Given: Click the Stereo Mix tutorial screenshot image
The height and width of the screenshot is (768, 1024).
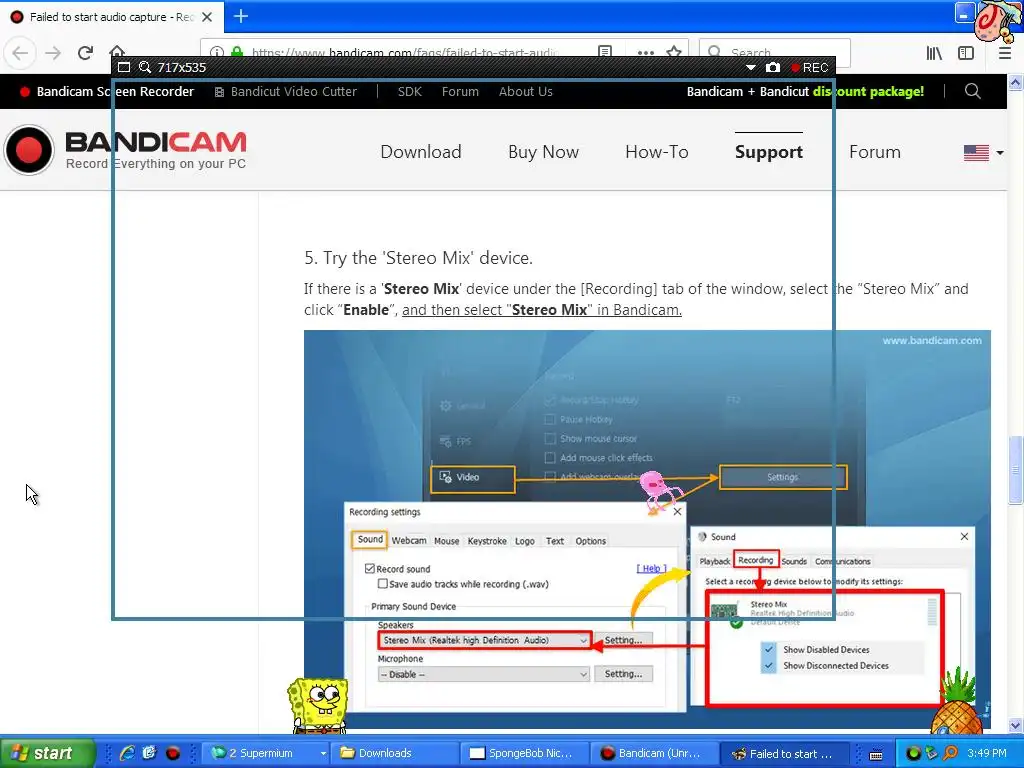Looking at the screenshot, I should click(x=647, y=529).
